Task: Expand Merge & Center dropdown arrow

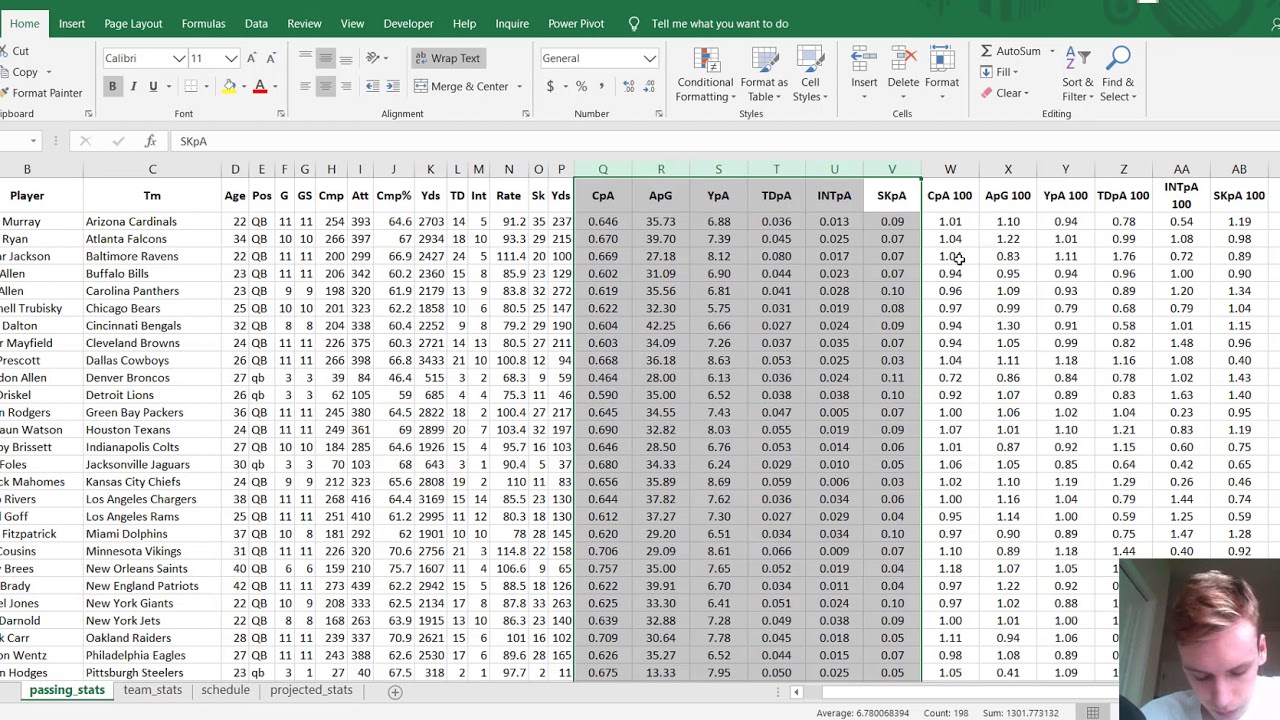Action: [x=519, y=87]
